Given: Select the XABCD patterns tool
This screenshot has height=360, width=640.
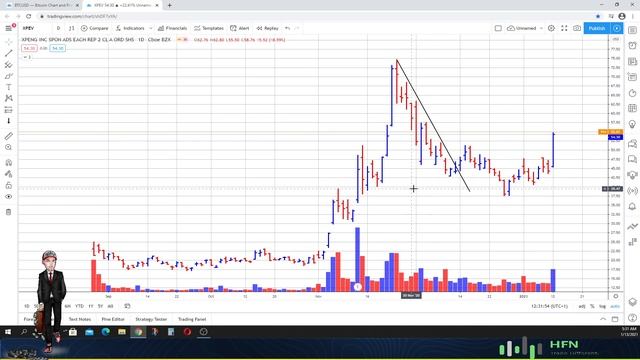Looking at the screenshot, I should tap(9, 98).
